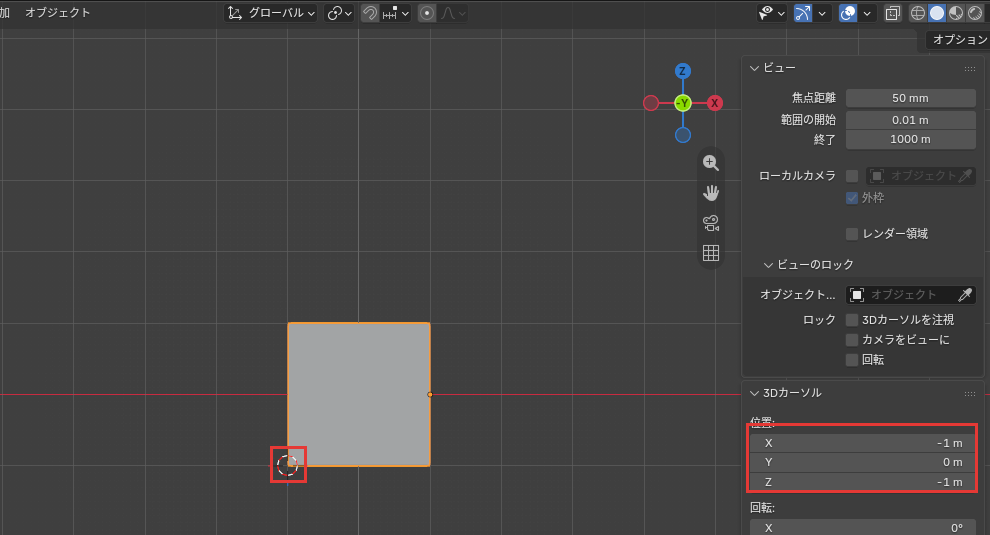Select the gray plane object in viewport
The image size is (990, 535).
(359, 395)
